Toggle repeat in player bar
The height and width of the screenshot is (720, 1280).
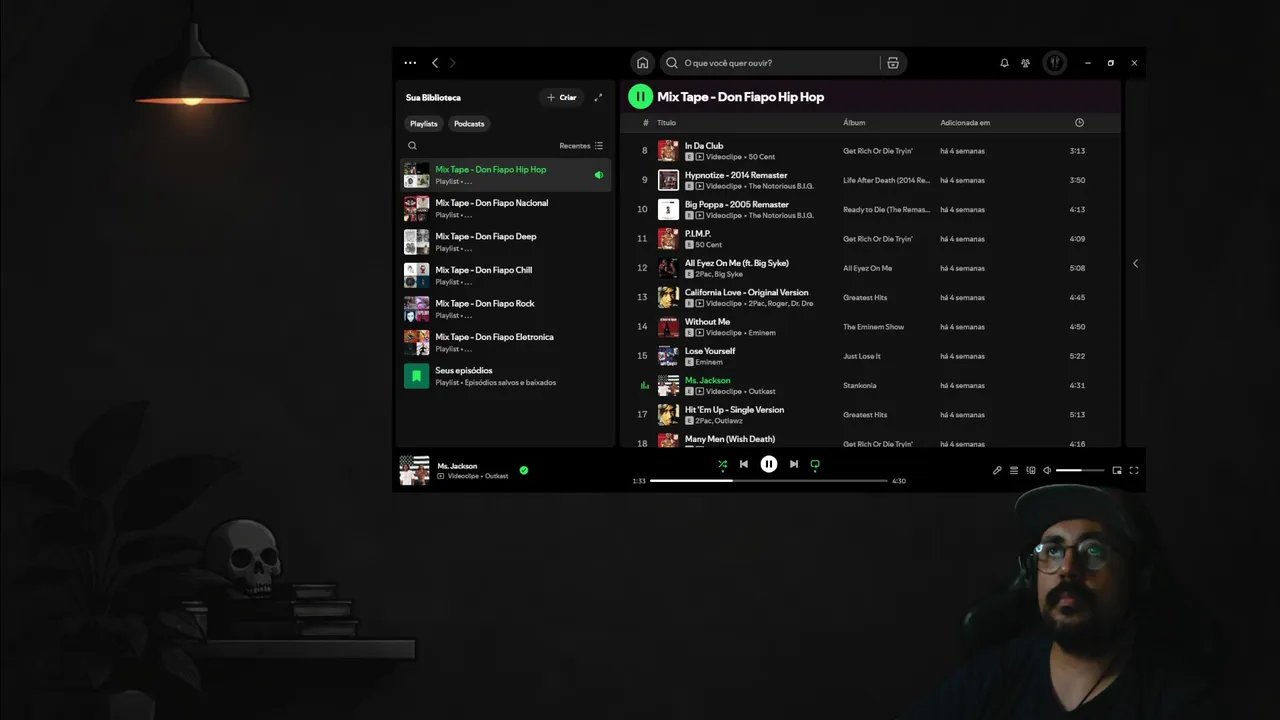coord(815,464)
